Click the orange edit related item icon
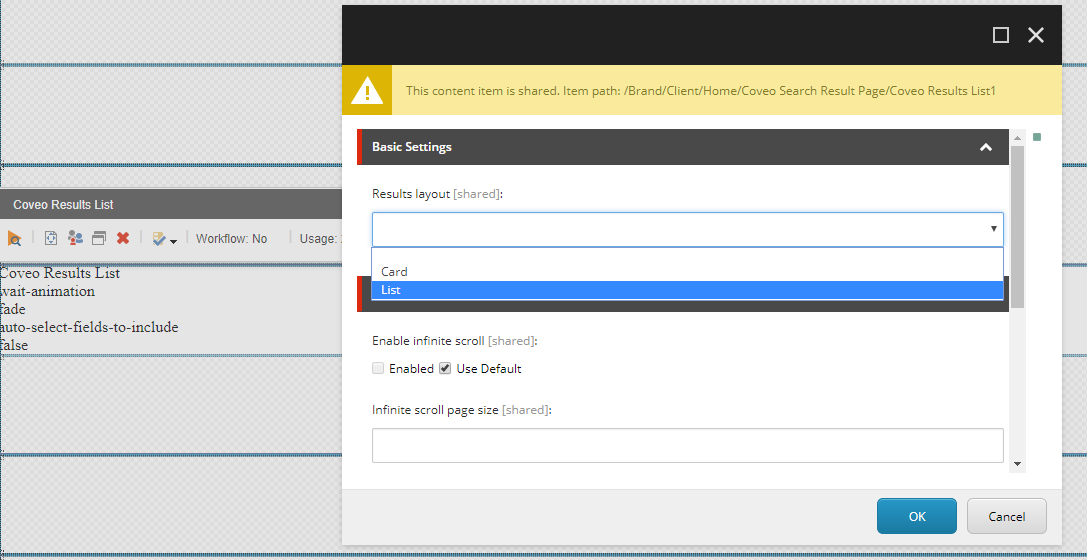The width and height of the screenshot is (1087, 560). (x=14, y=238)
